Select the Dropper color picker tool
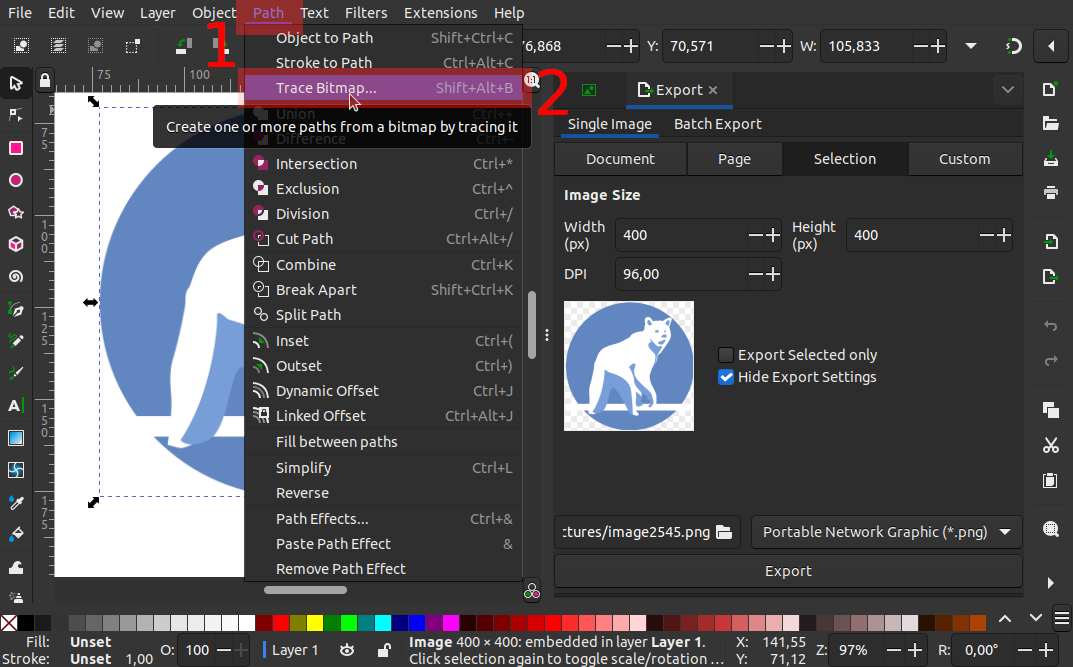Image resolution: width=1073 pixels, height=667 pixels. click(16, 503)
